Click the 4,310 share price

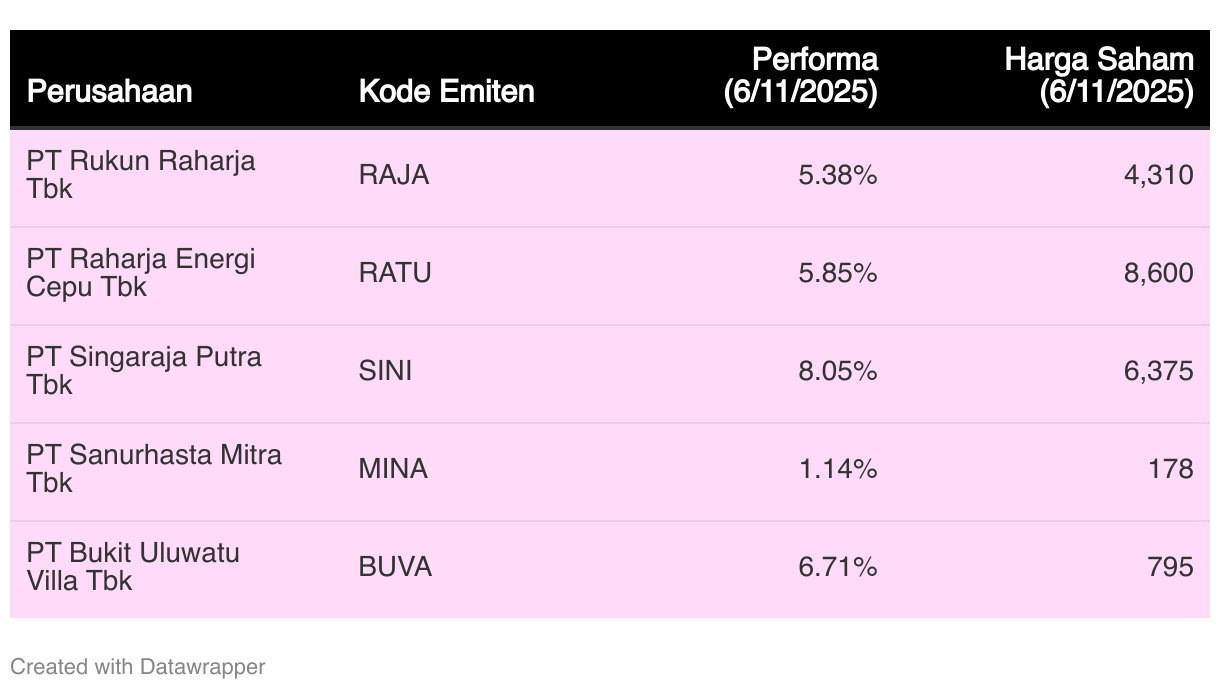coord(1159,175)
